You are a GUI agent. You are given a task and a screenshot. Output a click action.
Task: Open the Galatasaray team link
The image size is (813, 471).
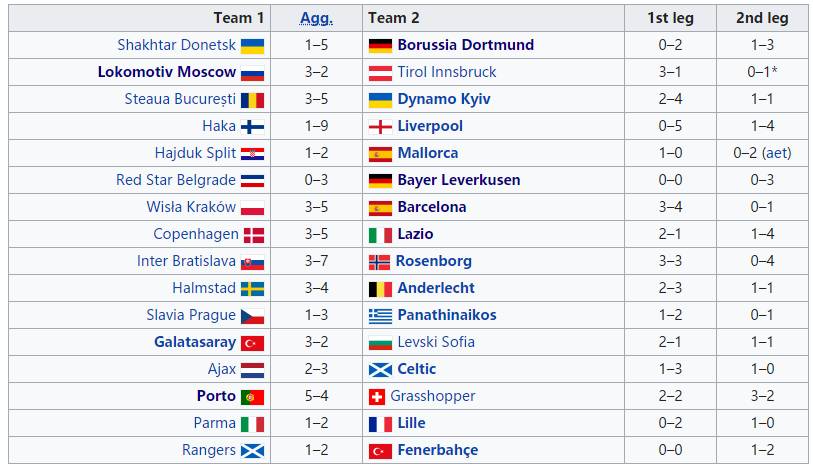(x=195, y=342)
